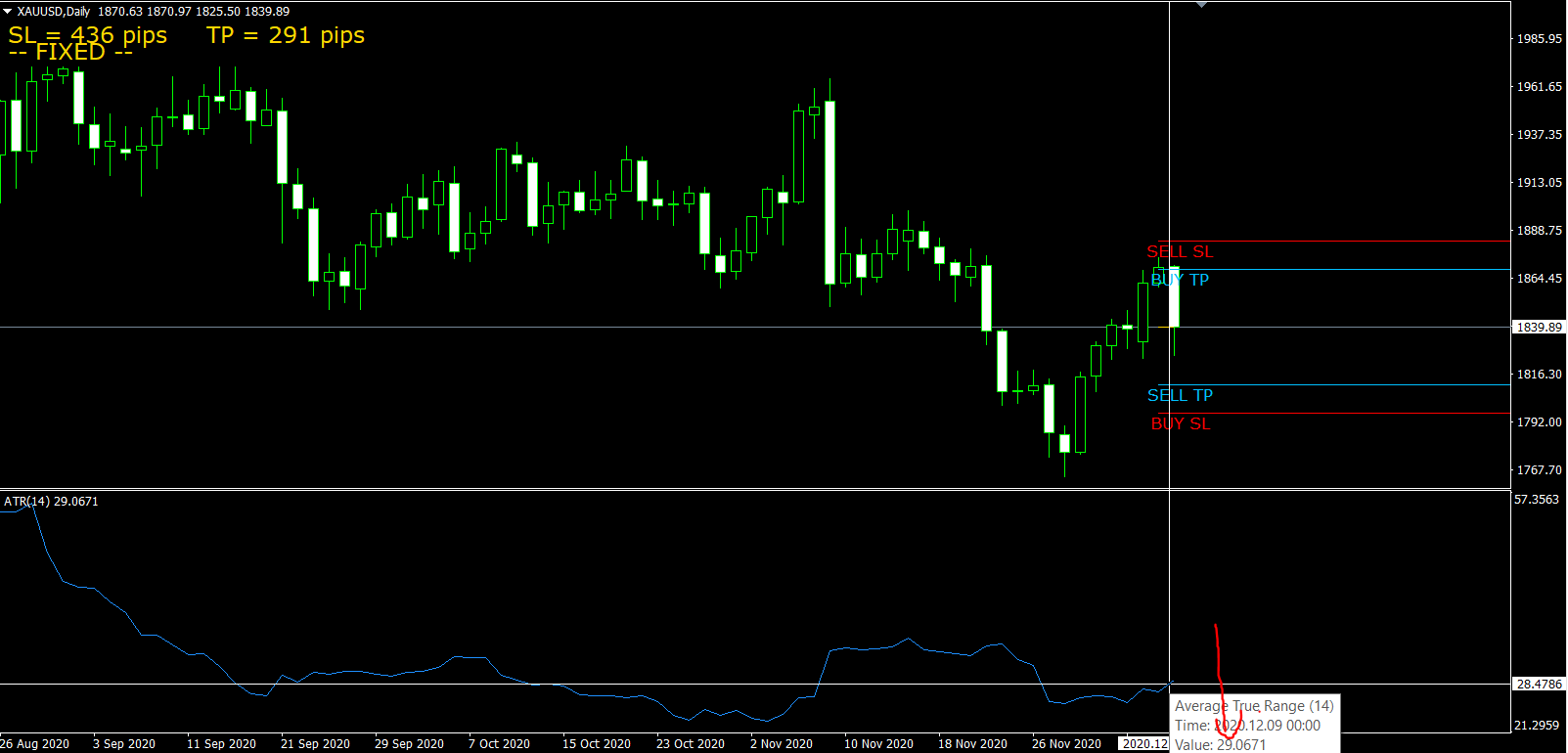Click the 7 Oct 2020 date label

(x=499, y=744)
